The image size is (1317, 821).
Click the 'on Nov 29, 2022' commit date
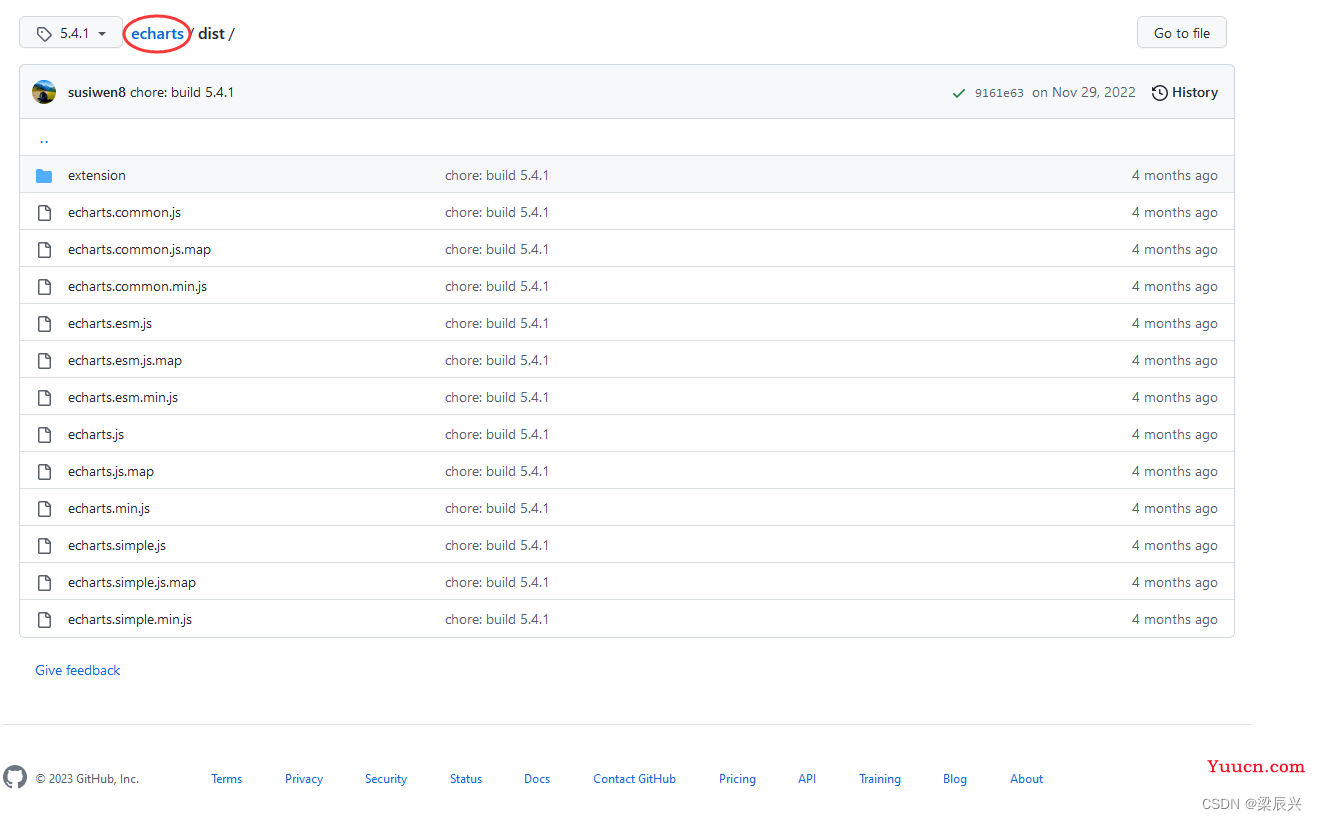[1084, 92]
